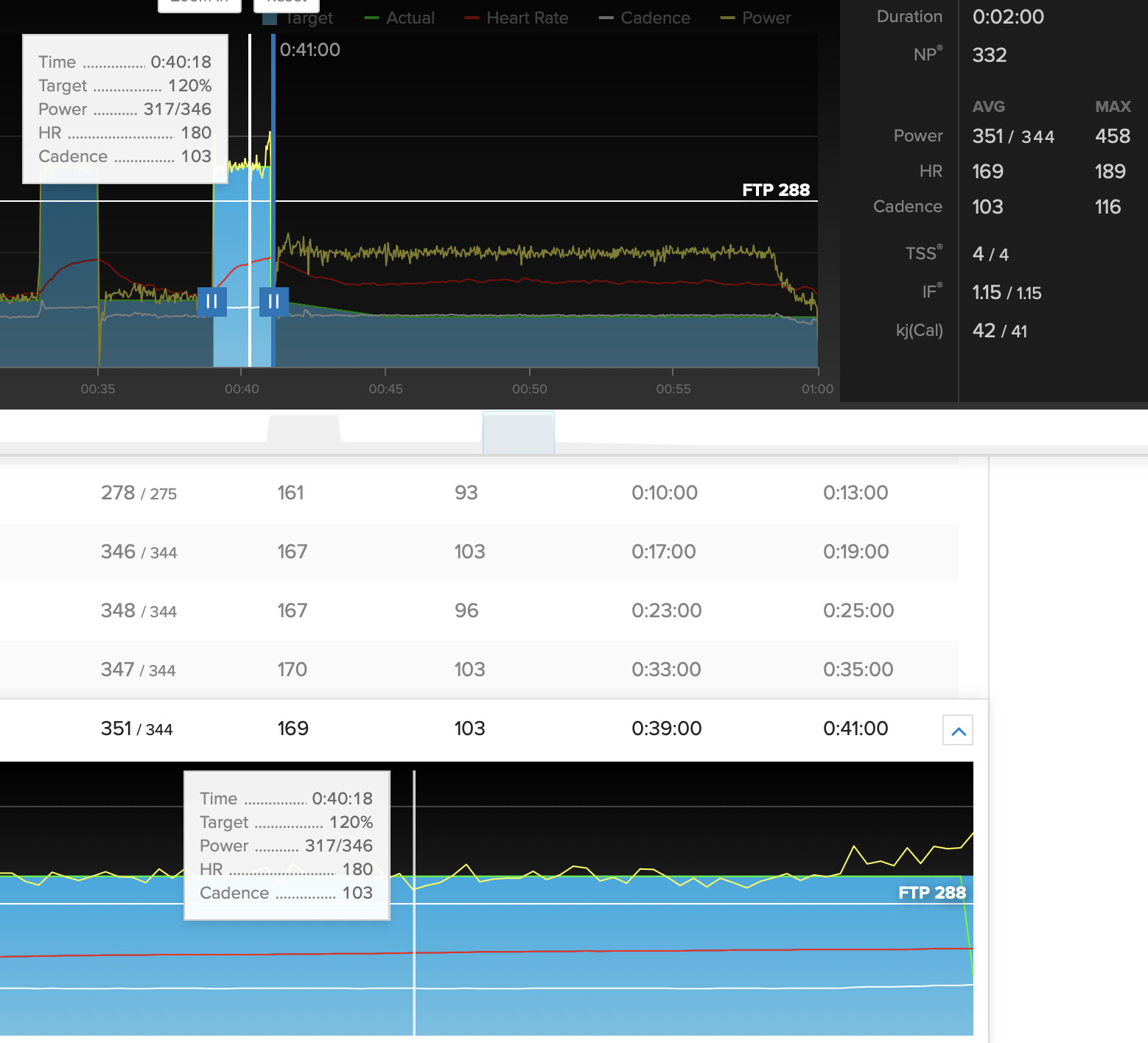The image size is (1148, 1043).
Task: Select the 347 / 344 power cell
Action: coord(139,670)
